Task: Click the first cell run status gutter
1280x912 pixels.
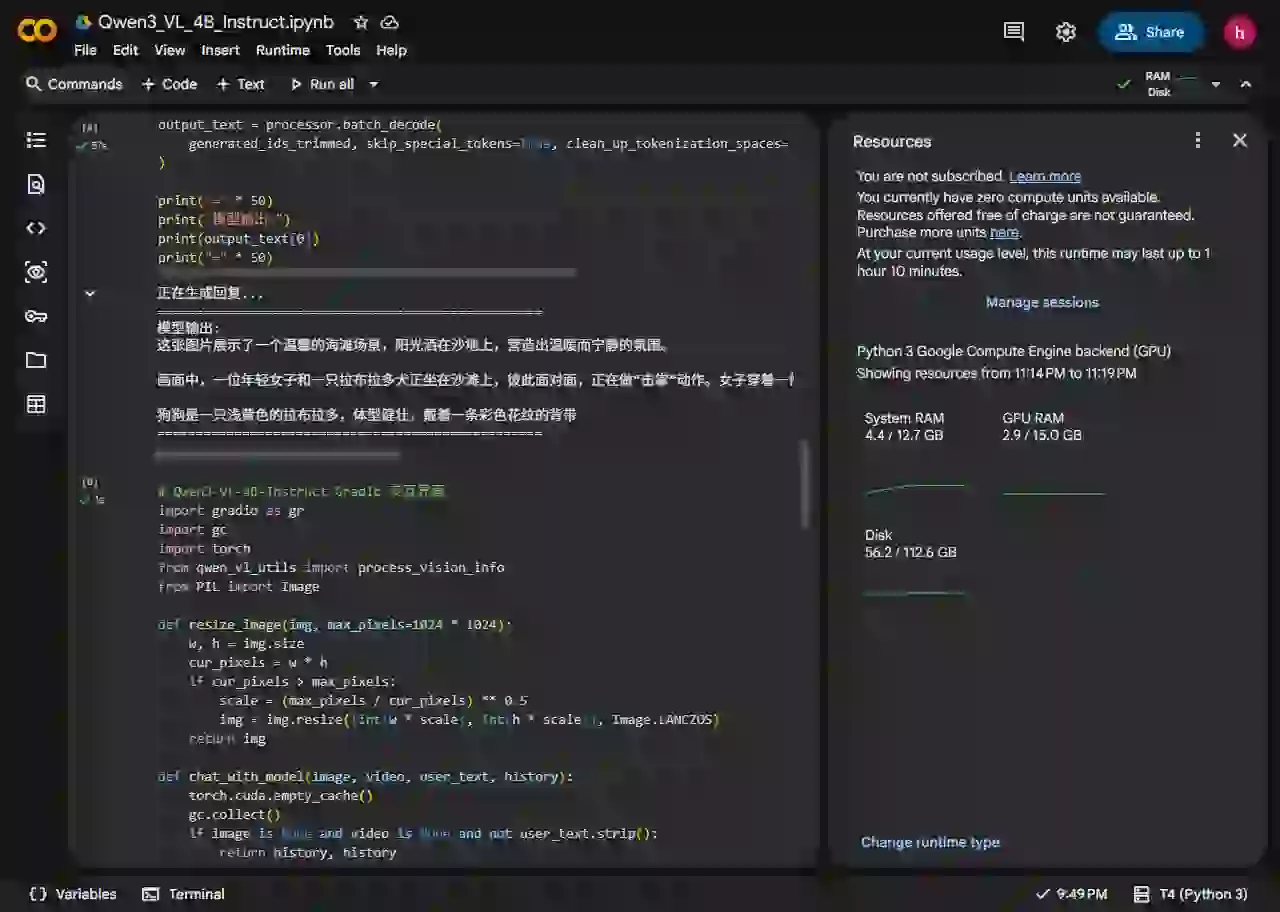Action: tap(91, 137)
